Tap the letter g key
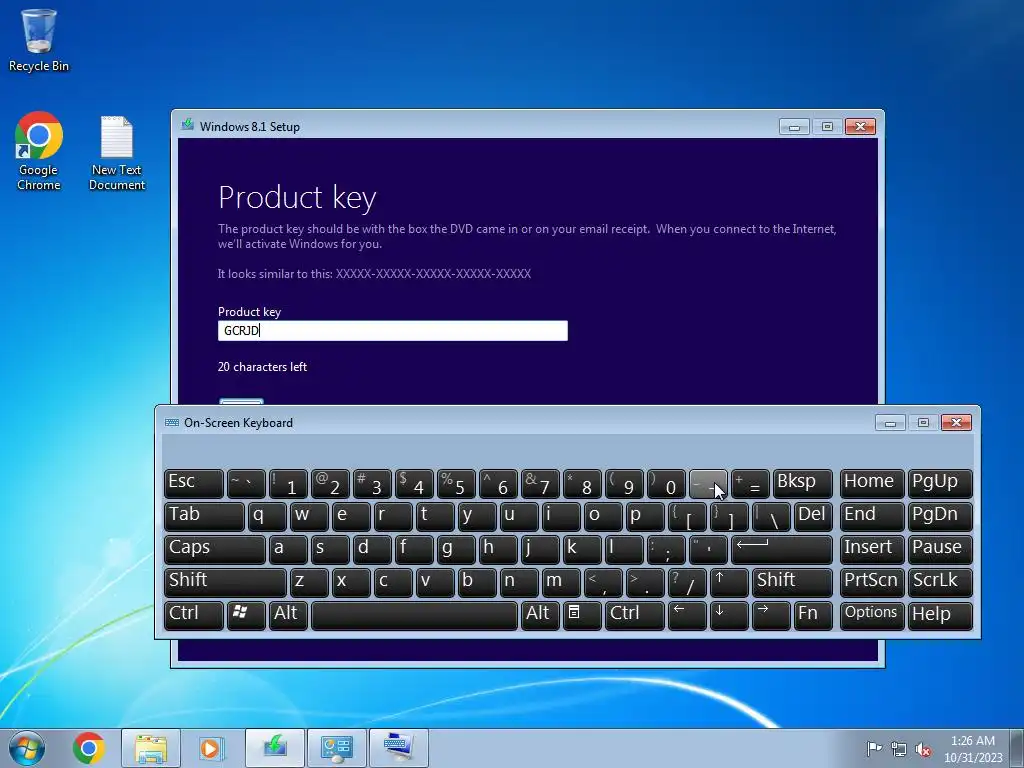This screenshot has width=1024, height=768. click(x=455, y=549)
